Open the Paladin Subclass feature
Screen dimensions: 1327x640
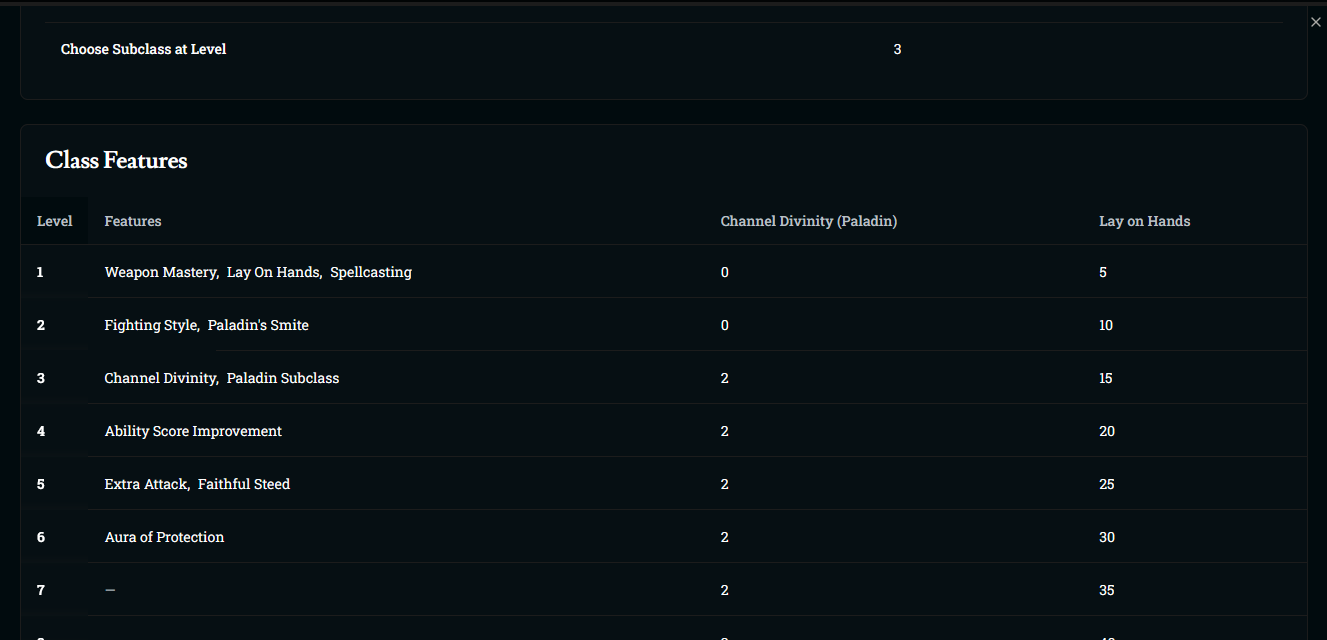(x=283, y=378)
